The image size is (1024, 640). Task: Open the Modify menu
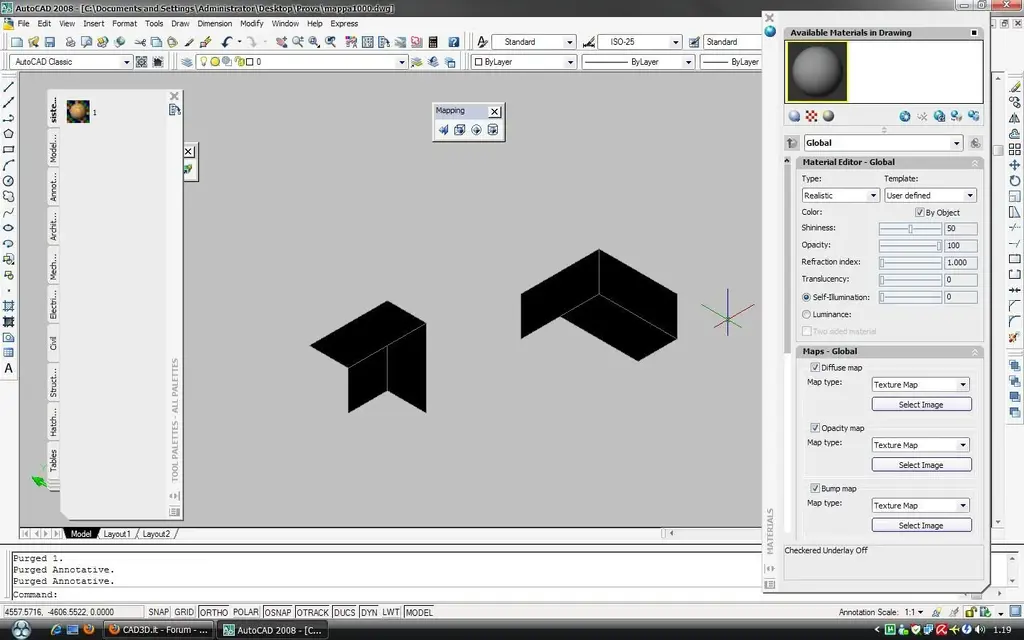coord(251,24)
